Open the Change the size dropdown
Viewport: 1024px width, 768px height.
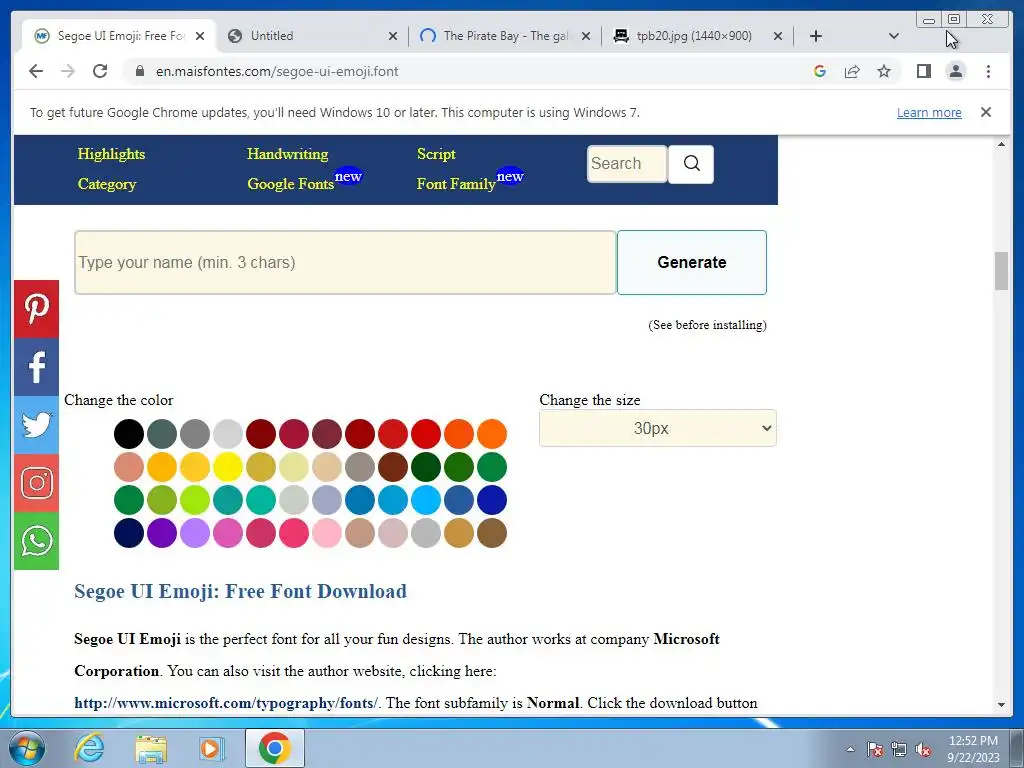658,428
